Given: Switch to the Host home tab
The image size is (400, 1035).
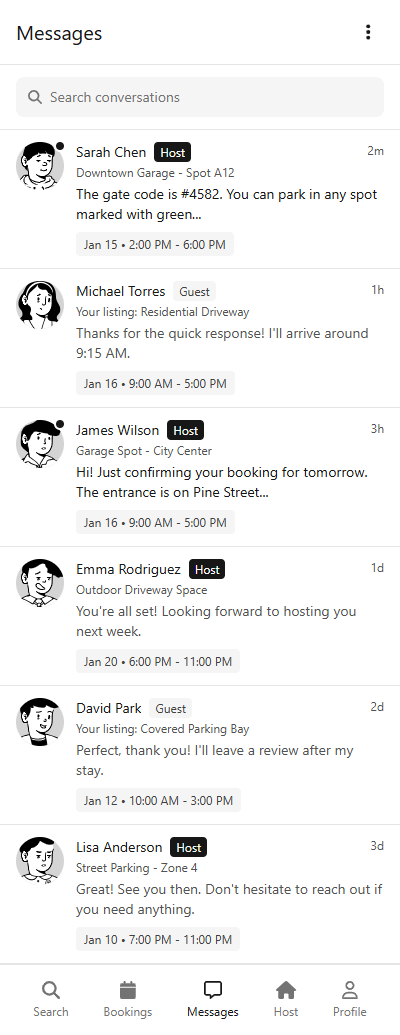Looking at the screenshot, I should pos(286,999).
